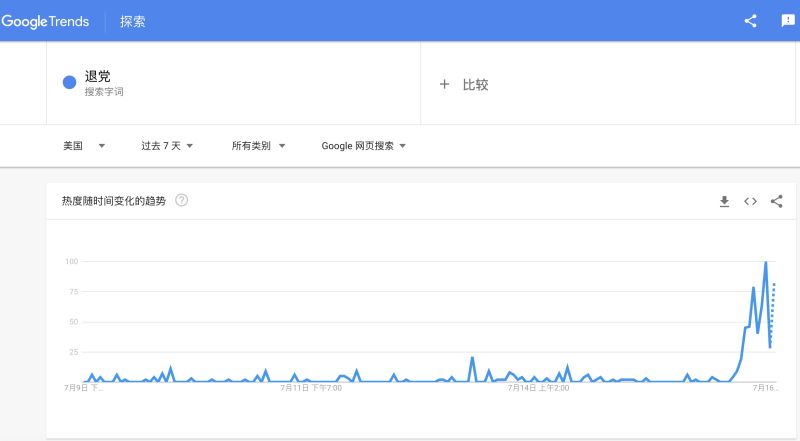Open the 探索 (Explore) page link
The image size is (800, 441).
click(133, 21)
